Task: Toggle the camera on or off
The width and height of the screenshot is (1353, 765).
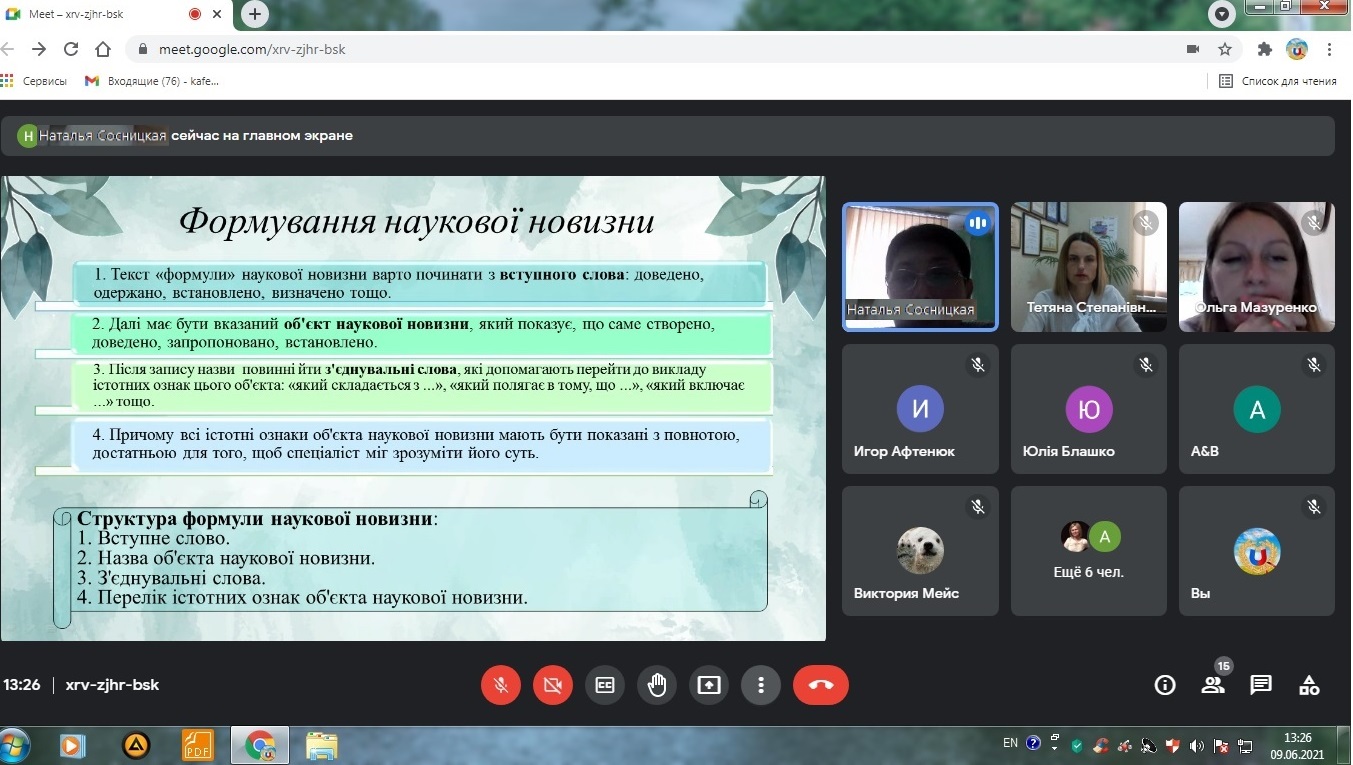Action: point(553,685)
